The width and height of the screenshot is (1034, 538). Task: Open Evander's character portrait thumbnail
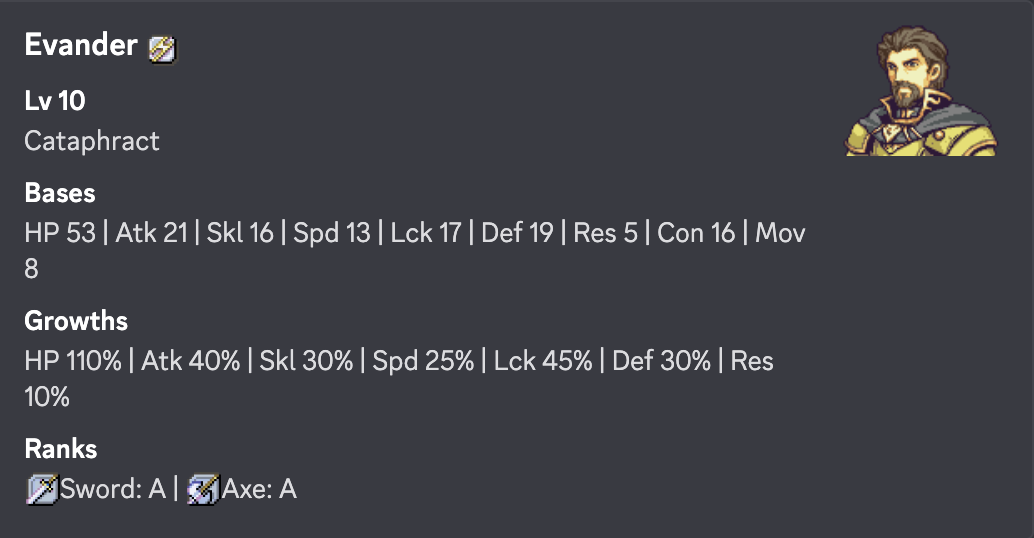pyautogui.click(x=921, y=92)
